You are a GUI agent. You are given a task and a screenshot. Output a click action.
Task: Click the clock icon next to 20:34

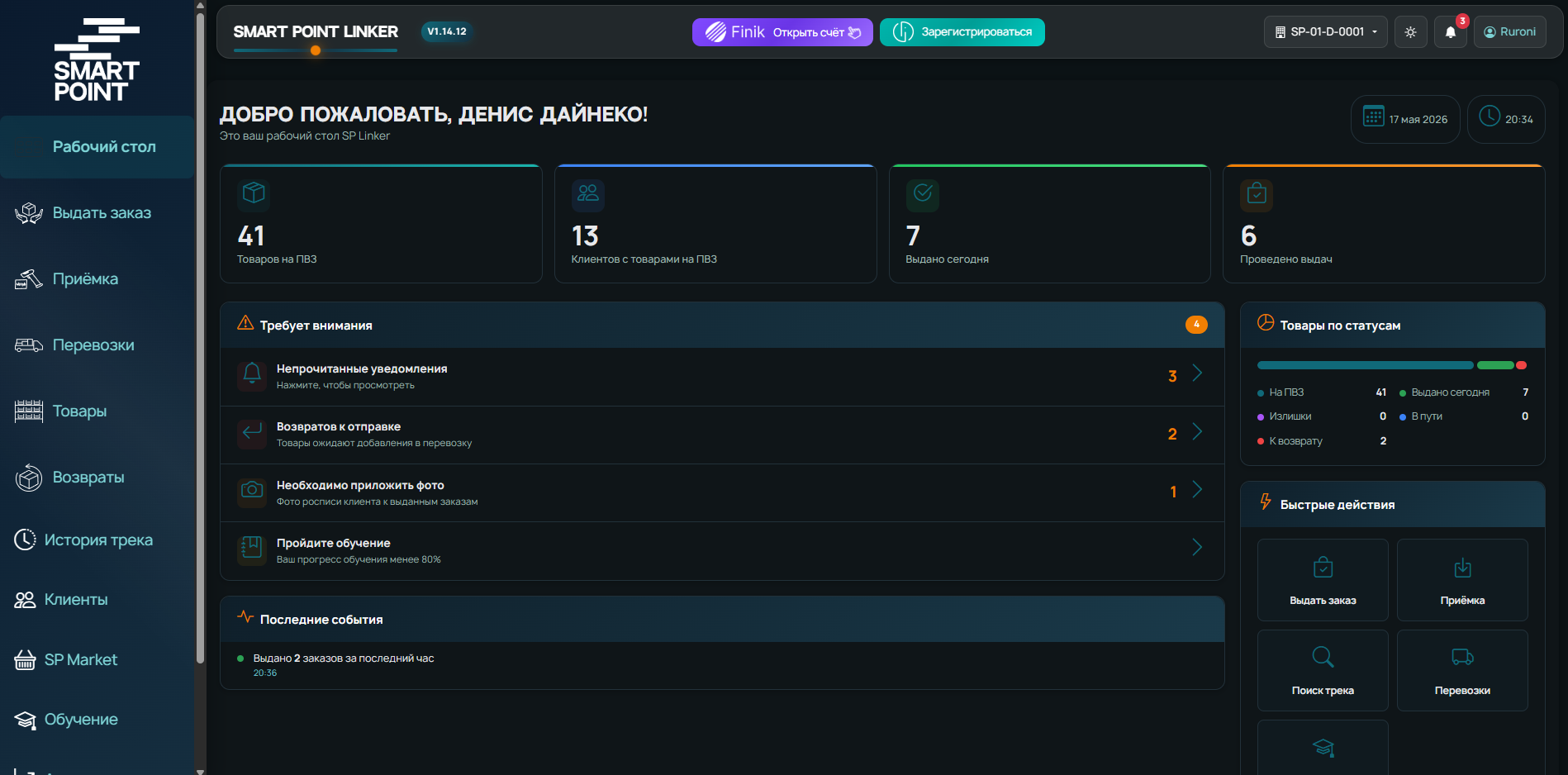[1490, 116]
